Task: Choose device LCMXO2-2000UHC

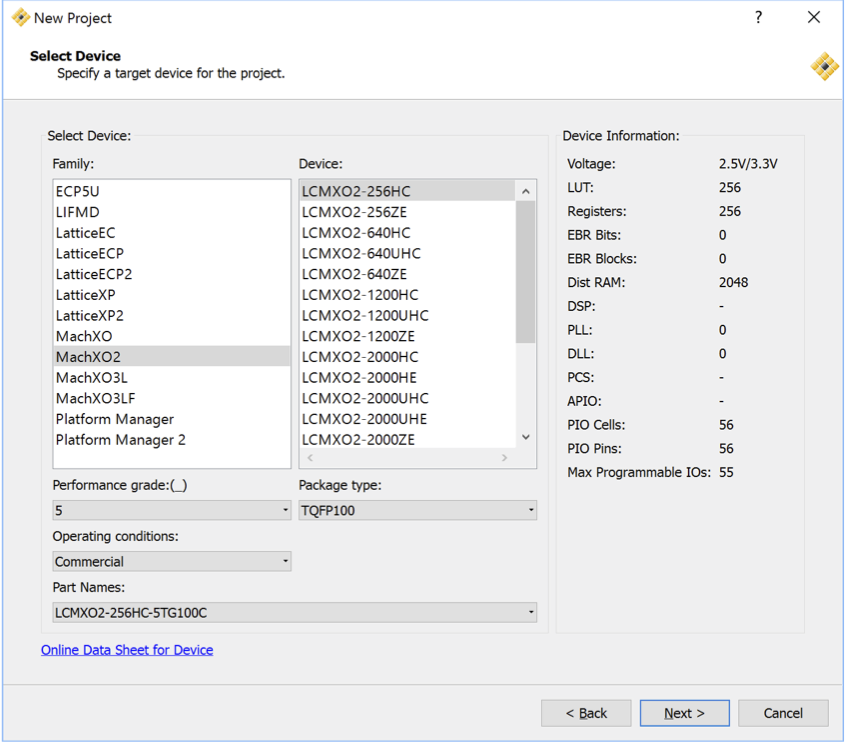Action: 407,398
